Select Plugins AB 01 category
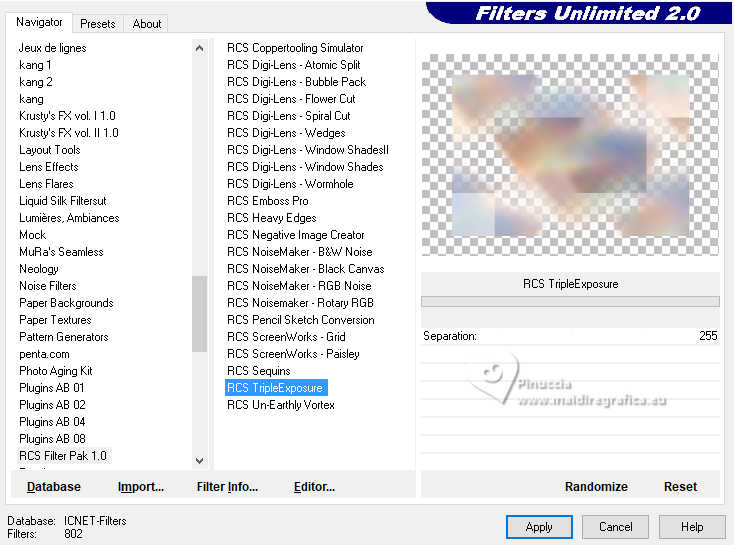734x545 pixels. pyautogui.click(x=51, y=388)
